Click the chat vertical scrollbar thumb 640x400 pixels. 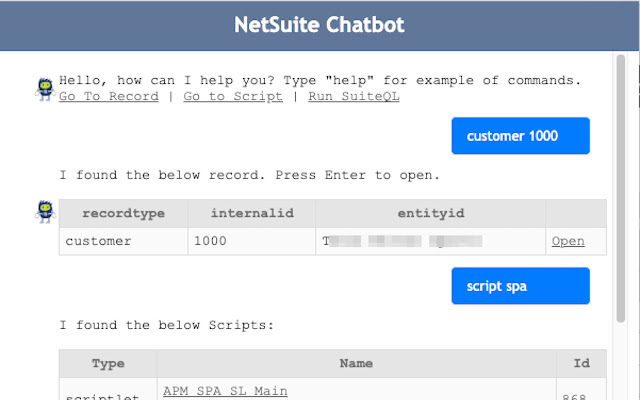(x=621, y=188)
